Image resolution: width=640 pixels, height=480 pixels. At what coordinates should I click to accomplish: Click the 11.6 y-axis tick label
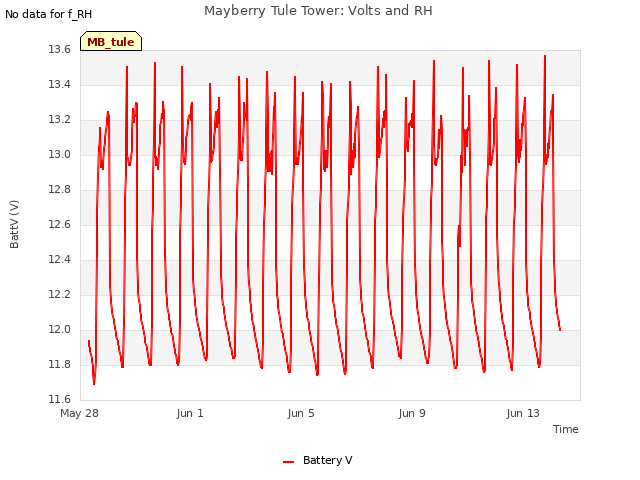pos(60,399)
